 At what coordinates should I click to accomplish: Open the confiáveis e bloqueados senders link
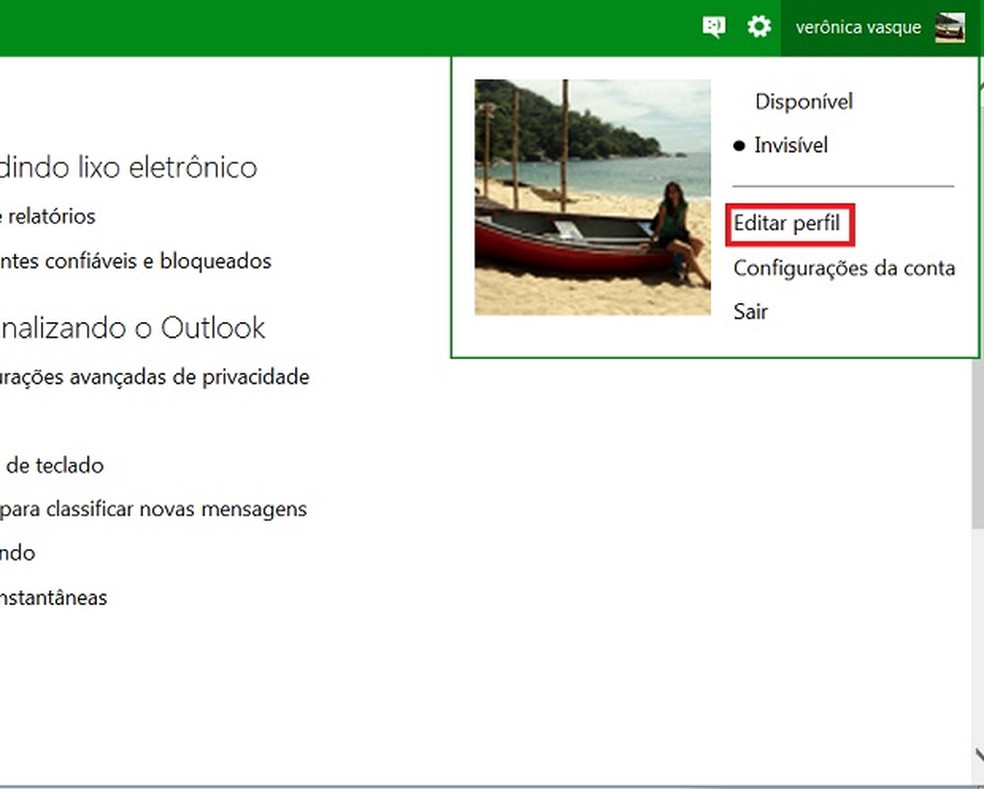(x=135, y=261)
